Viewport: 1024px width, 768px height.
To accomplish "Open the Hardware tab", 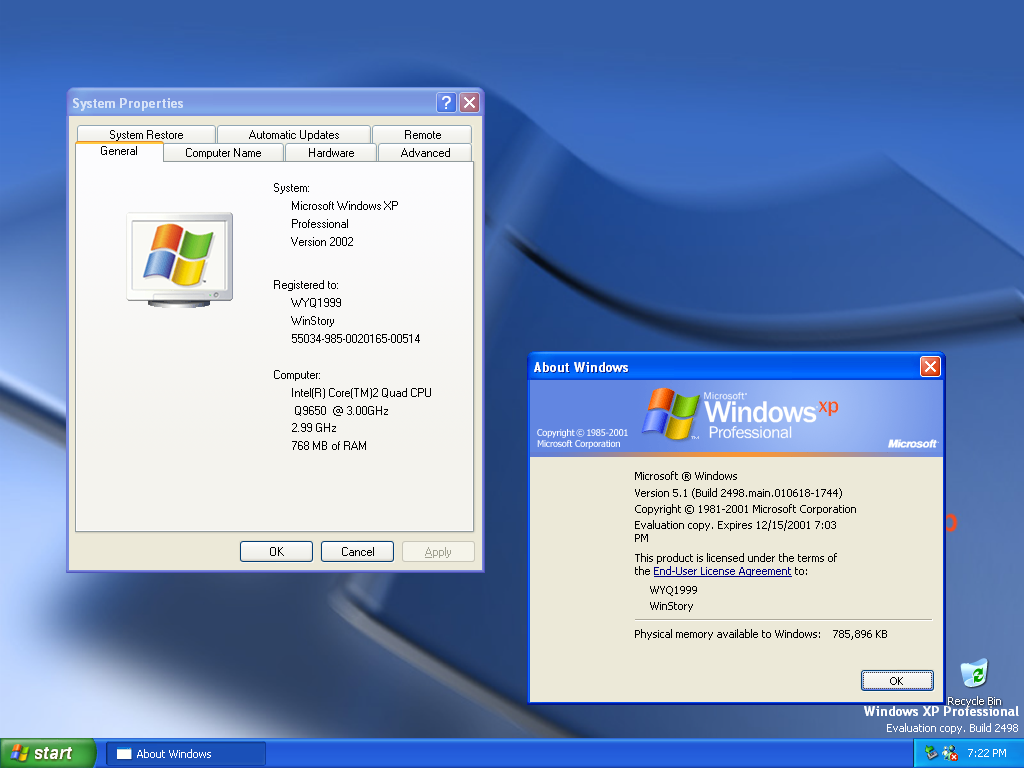I will pos(331,153).
